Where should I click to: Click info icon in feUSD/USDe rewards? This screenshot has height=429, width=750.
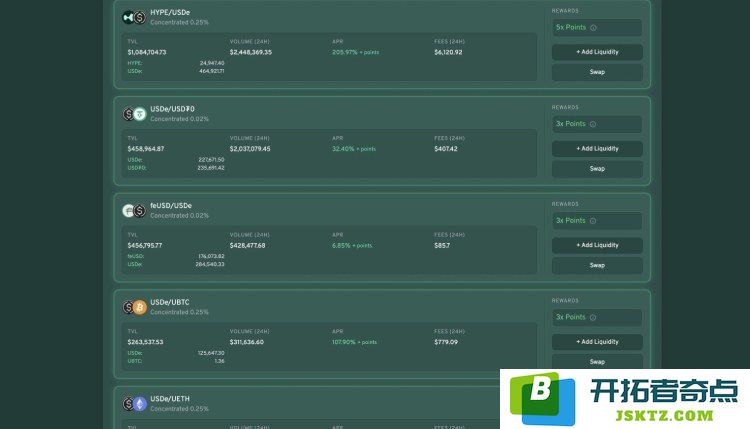tap(593, 220)
